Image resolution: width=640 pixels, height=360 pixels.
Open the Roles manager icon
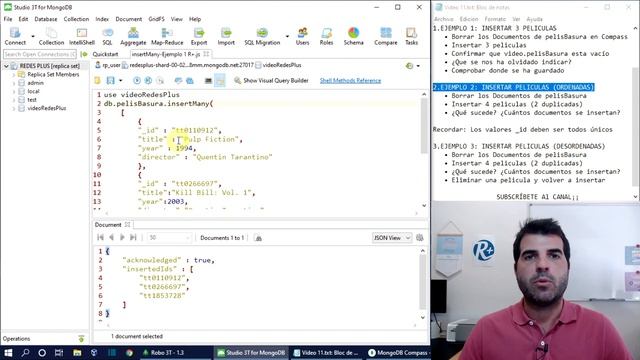tap(326, 36)
